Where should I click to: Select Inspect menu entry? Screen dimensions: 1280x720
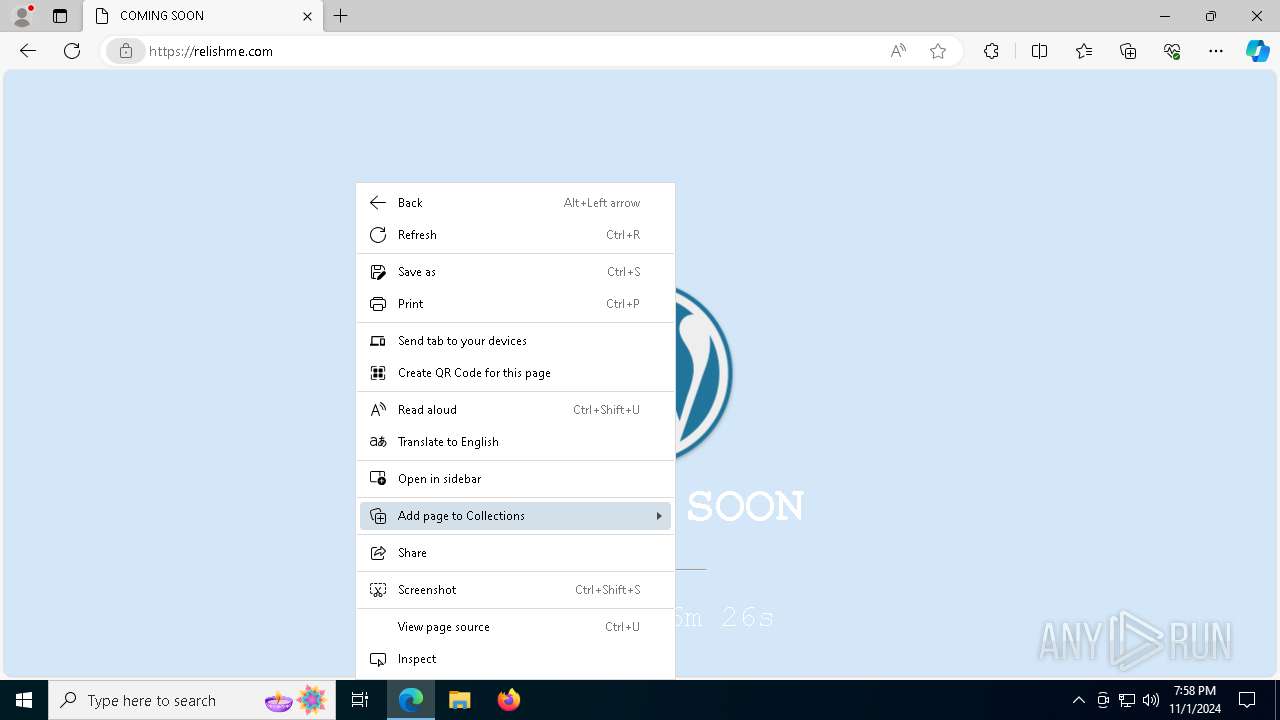(x=516, y=659)
